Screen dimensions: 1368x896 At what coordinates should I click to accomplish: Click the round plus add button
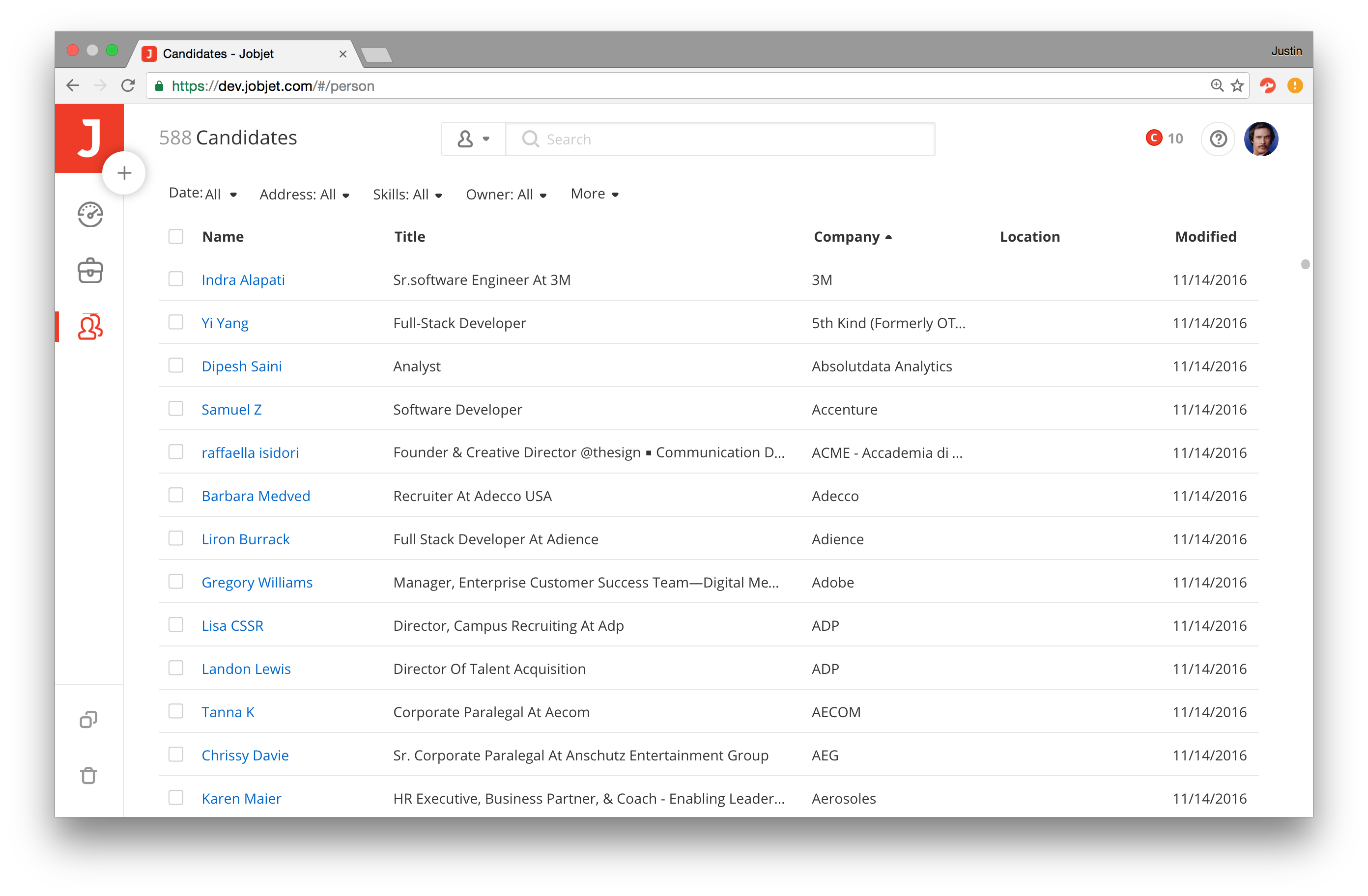124,173
